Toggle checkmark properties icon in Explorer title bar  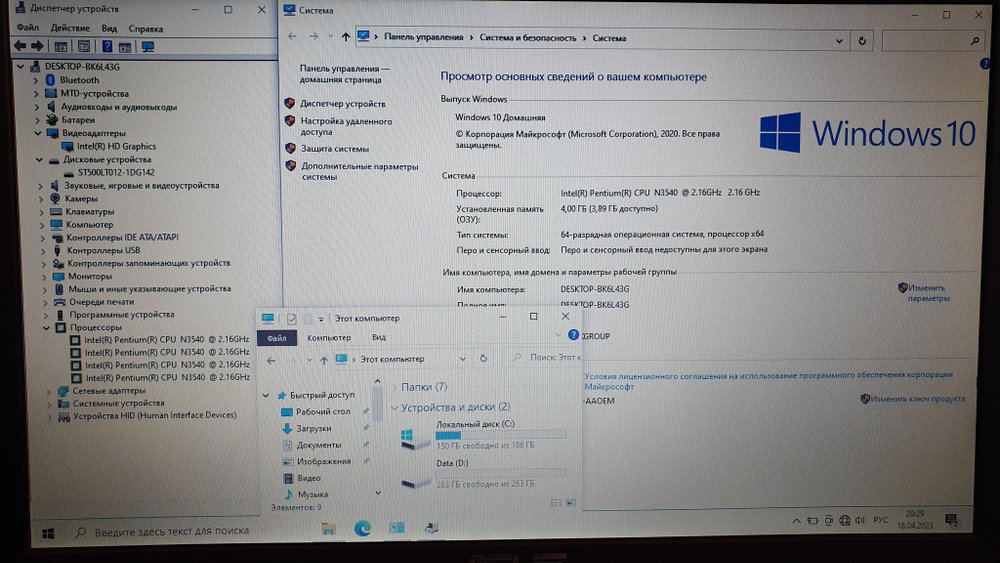pos(291,318)
